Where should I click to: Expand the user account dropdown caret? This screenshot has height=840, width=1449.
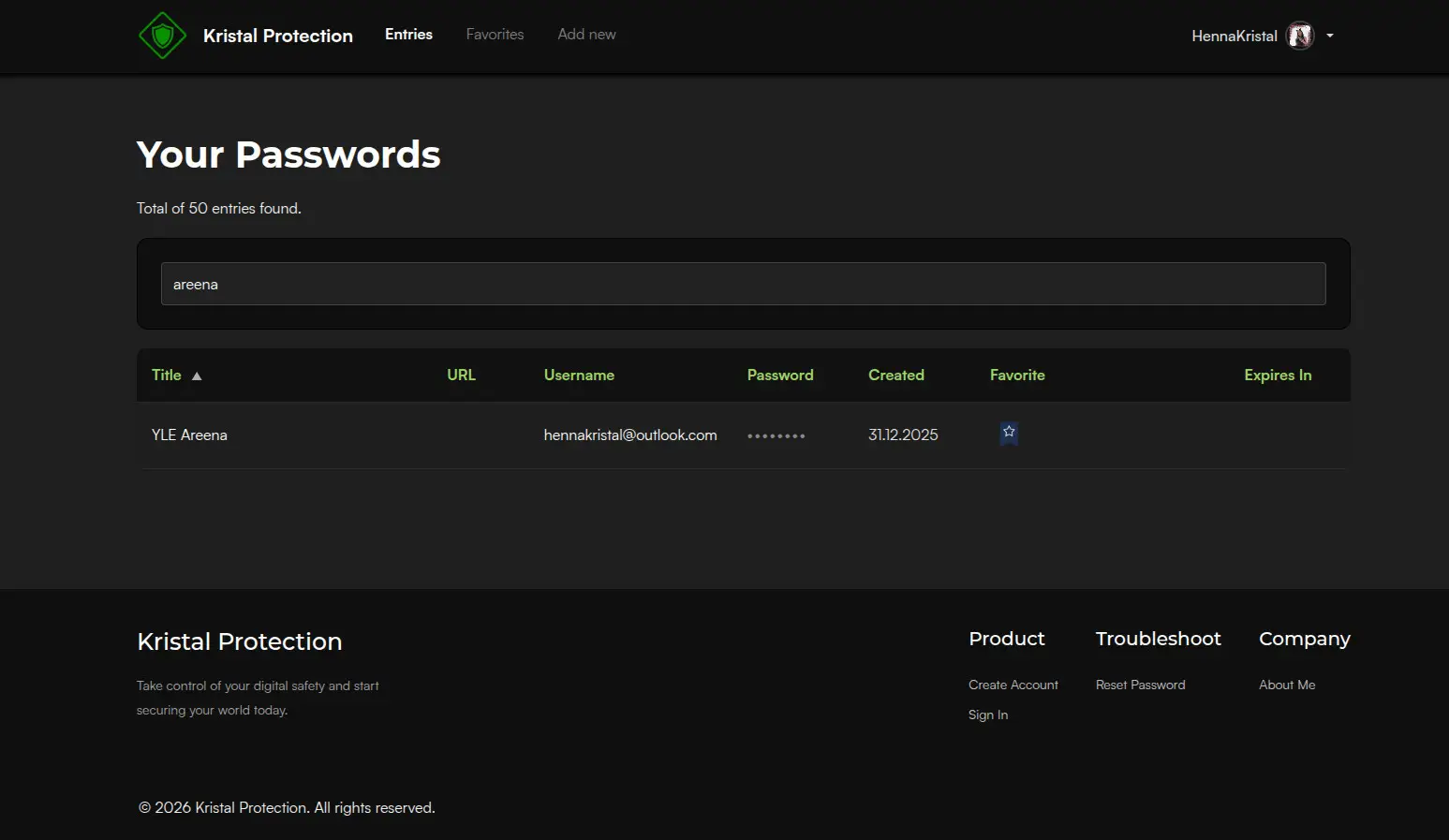(x=1329, y=36)
